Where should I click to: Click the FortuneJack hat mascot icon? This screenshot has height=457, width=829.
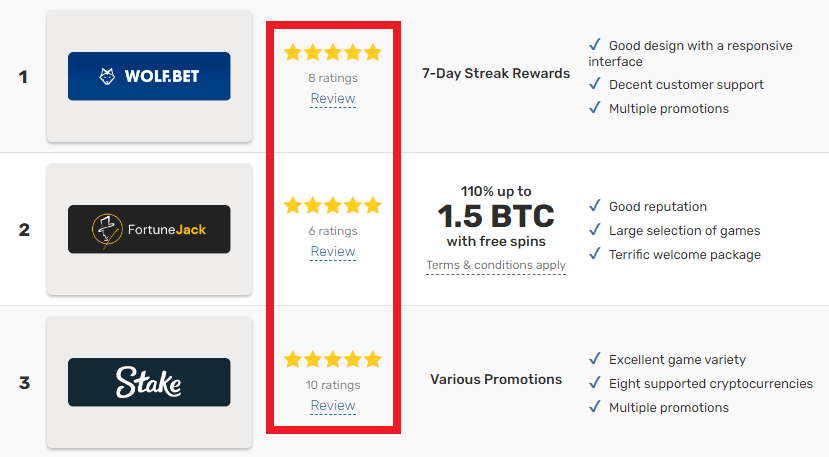click(107, 231)
